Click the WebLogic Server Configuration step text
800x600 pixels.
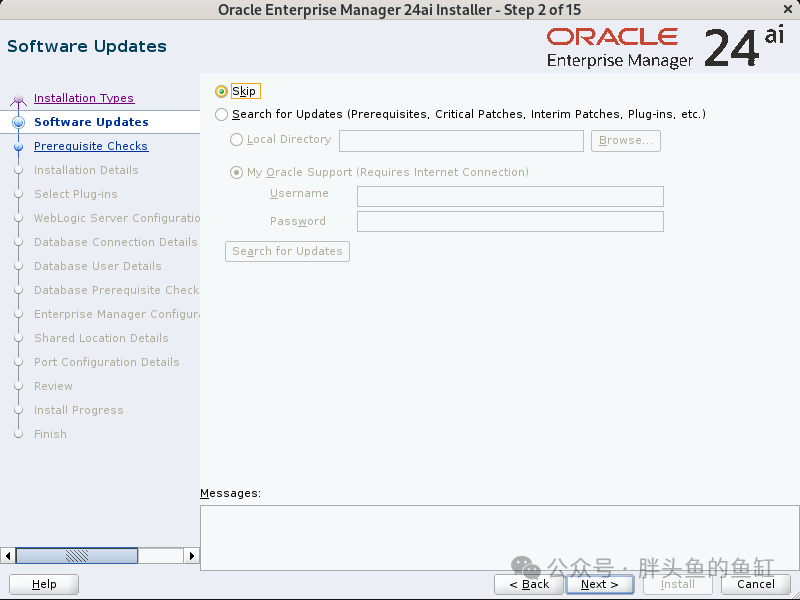[x=117, y=218]
